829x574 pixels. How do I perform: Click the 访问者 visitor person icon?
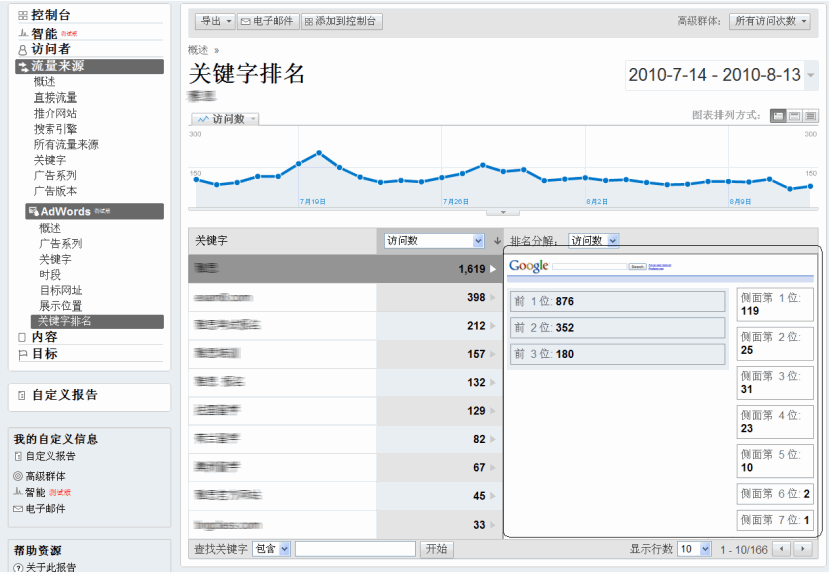[x=23, y=50]
